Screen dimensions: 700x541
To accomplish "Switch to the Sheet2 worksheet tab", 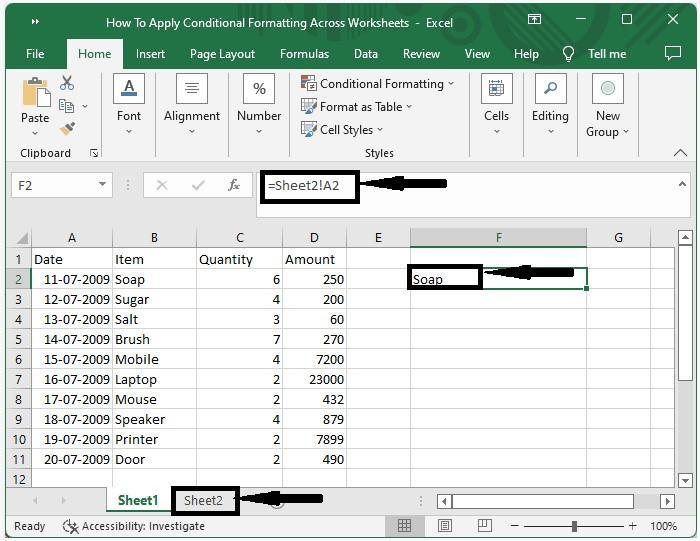I will pyautogui.click(x=203, y=500).
